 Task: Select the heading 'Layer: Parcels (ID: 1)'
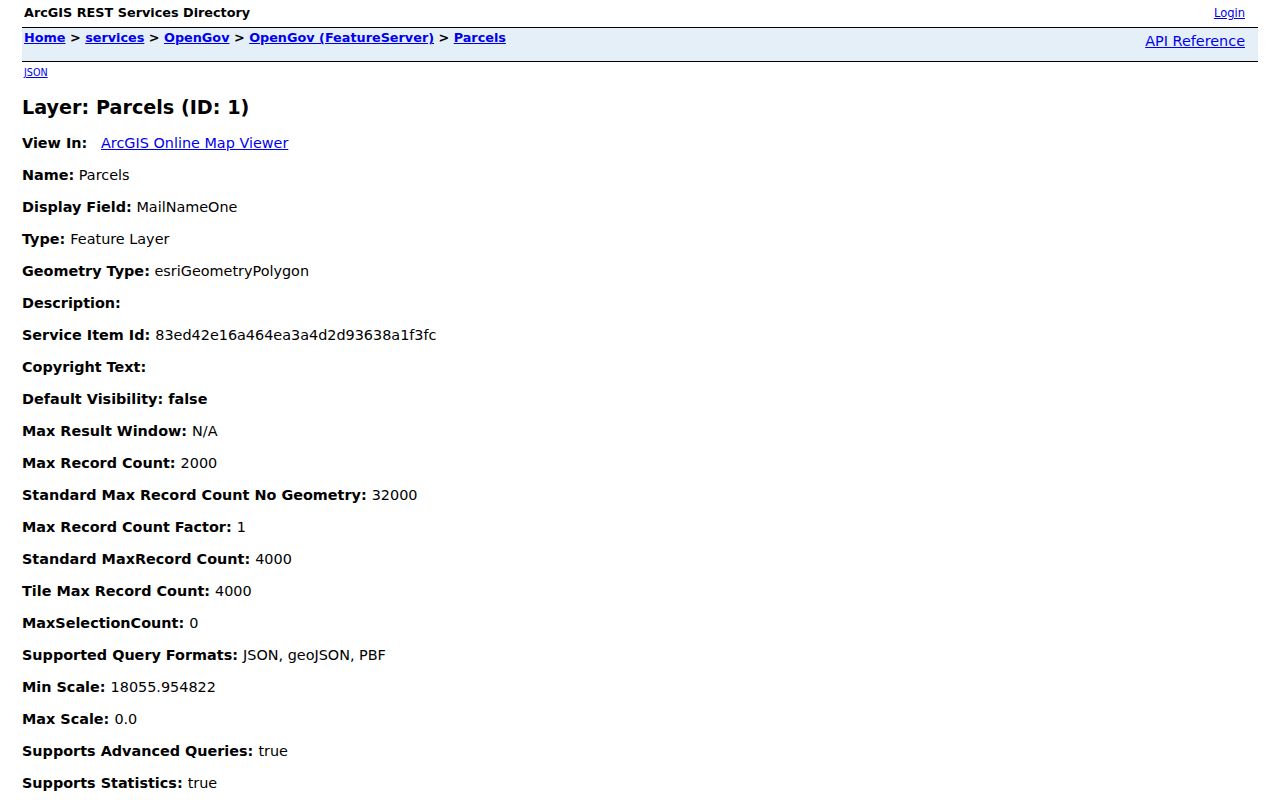(x=136, y=107)
